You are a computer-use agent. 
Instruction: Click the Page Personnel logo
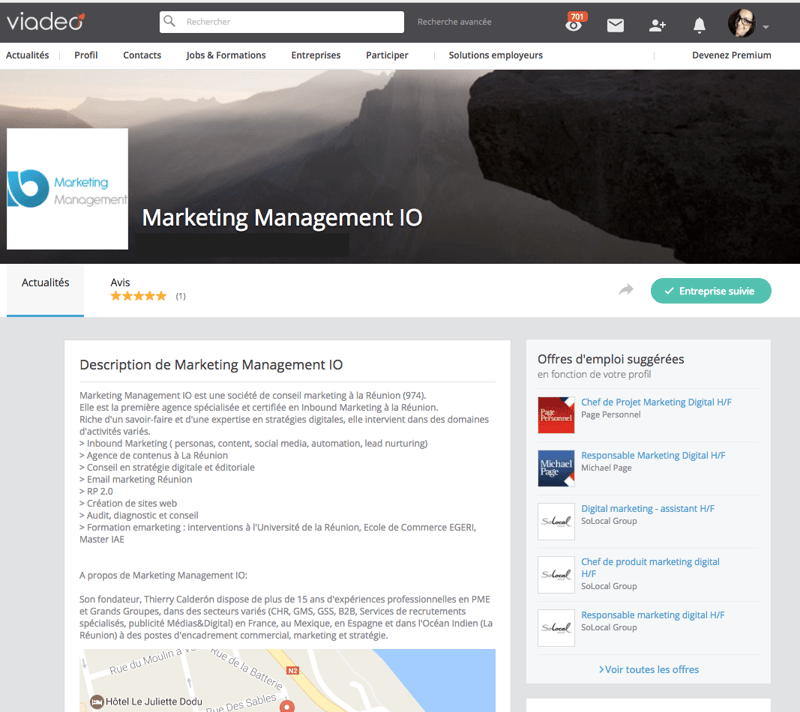(x=556, y=415)
